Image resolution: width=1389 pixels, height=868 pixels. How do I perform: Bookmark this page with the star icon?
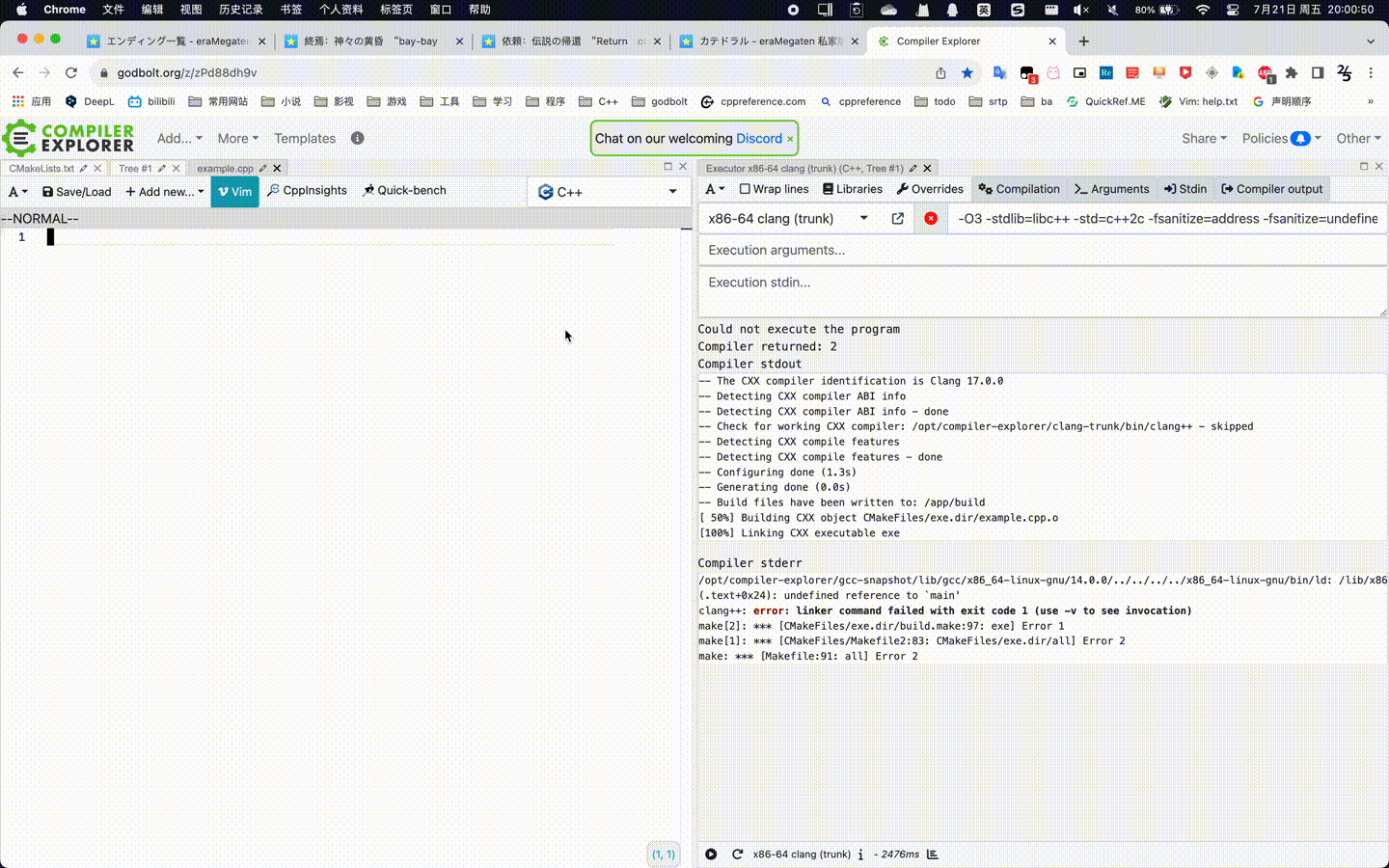(x=967, y=72)
